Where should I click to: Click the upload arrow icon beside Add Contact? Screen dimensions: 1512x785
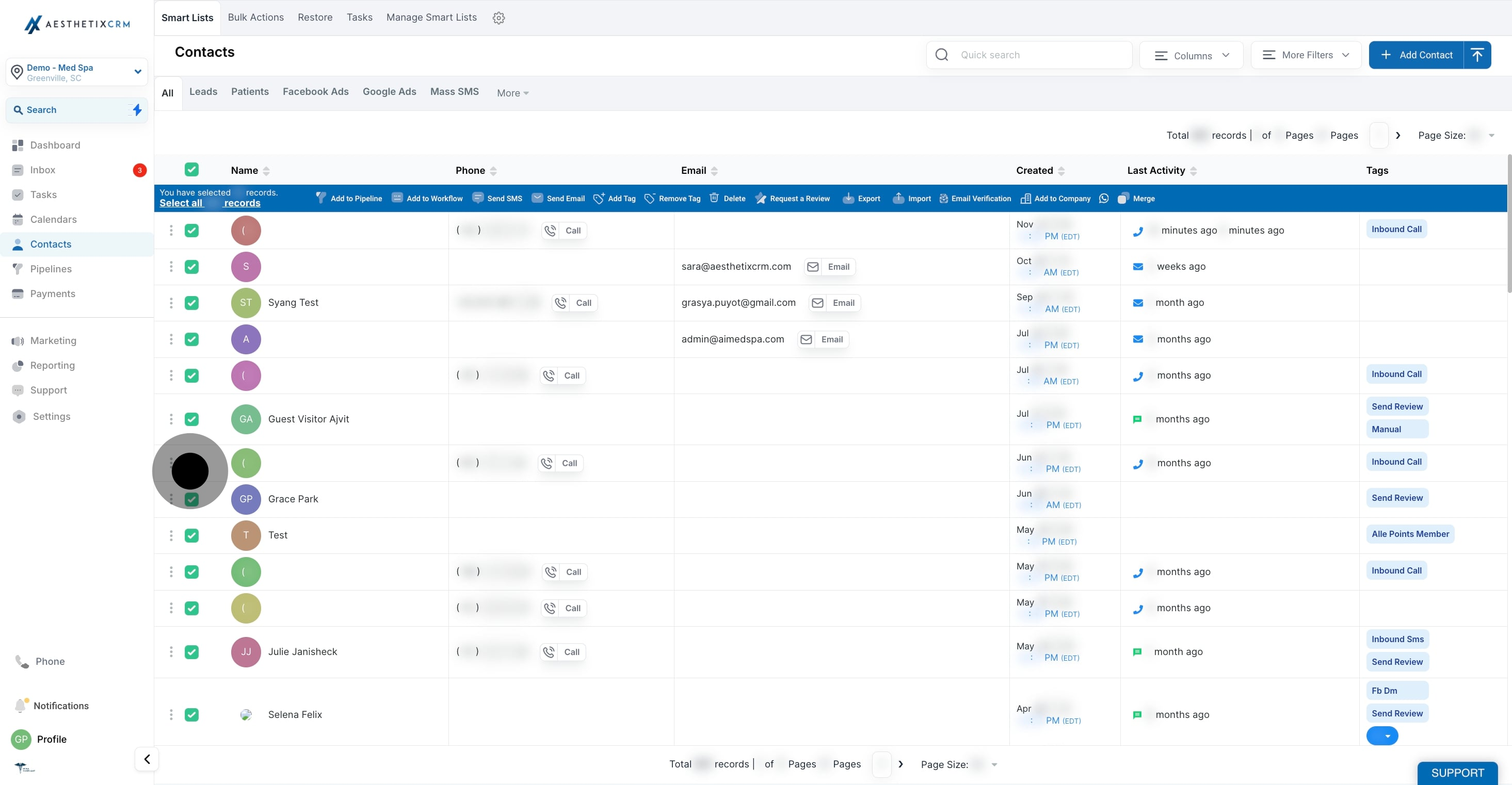click(1477, 55)
